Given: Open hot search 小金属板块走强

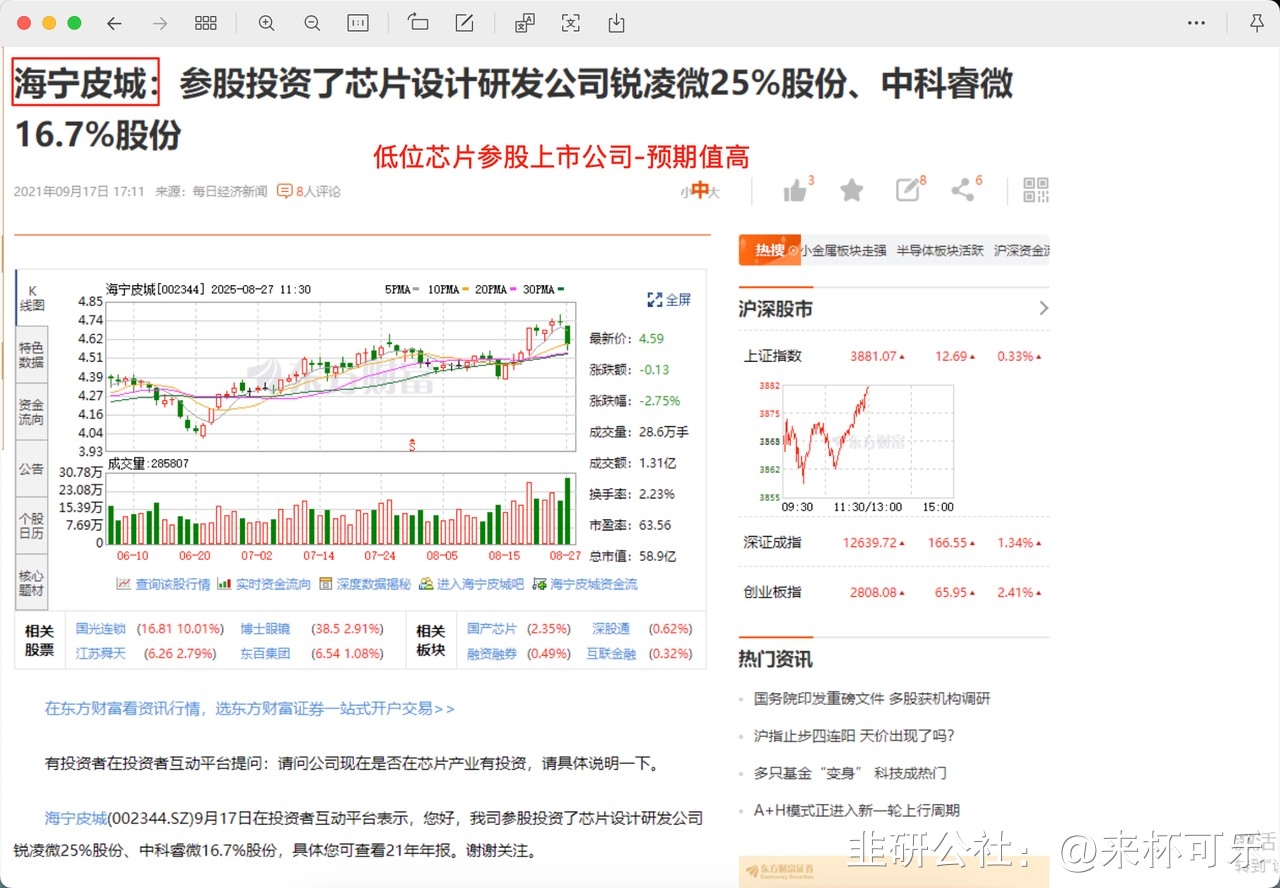Looking at the screenshot, I should (x=843, y=251).
